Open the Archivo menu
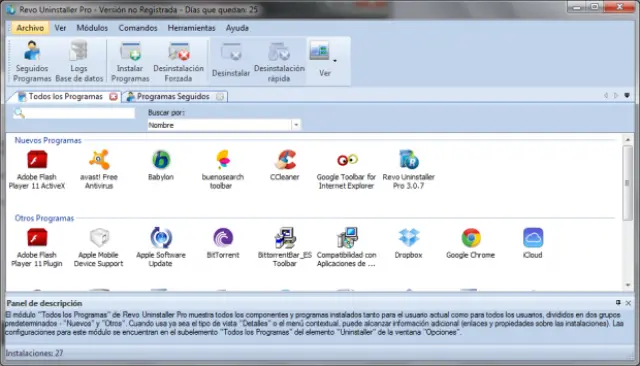Viewport: 640px width, 366px height. coord(30,28)
